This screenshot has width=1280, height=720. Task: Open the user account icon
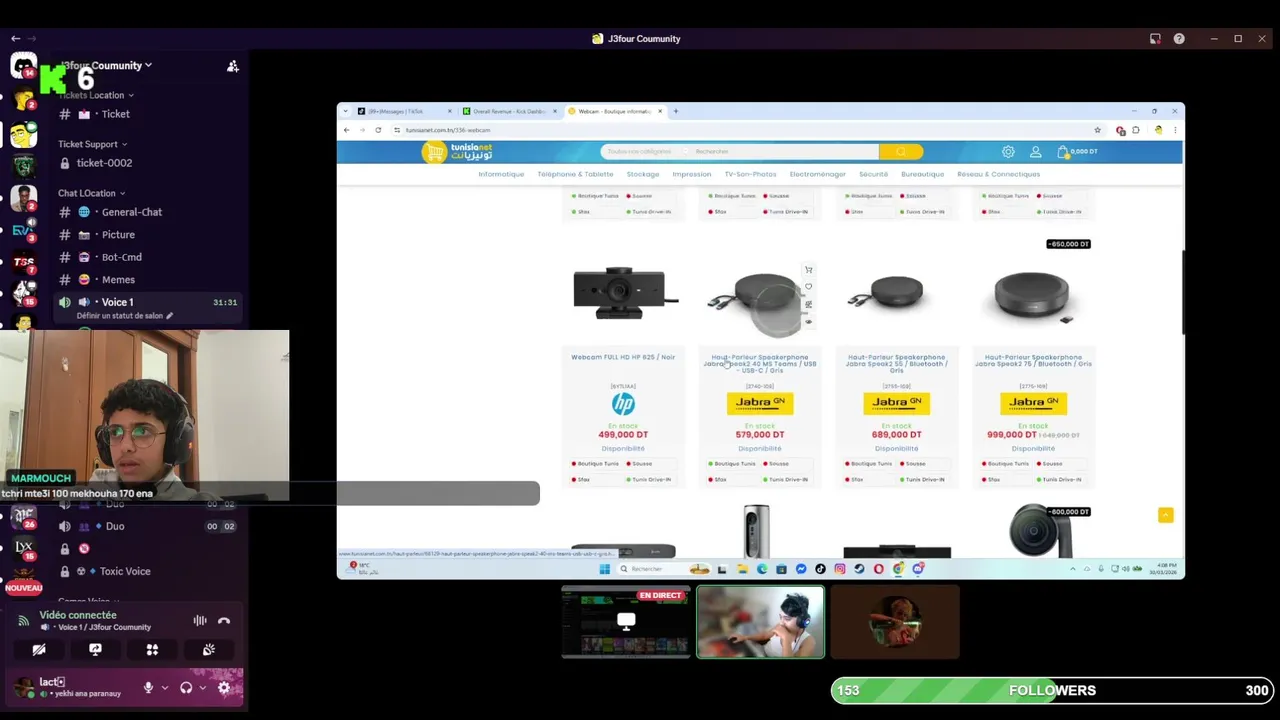point(1035,152)
